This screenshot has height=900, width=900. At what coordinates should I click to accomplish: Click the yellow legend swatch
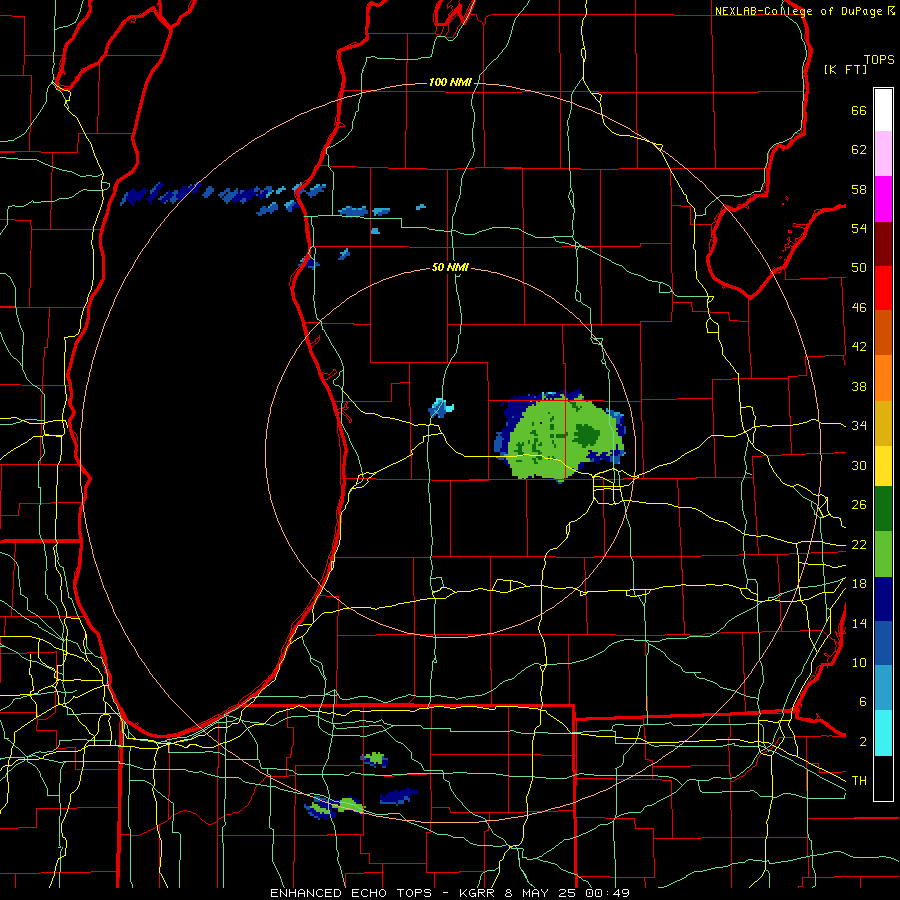coord(883,466)
